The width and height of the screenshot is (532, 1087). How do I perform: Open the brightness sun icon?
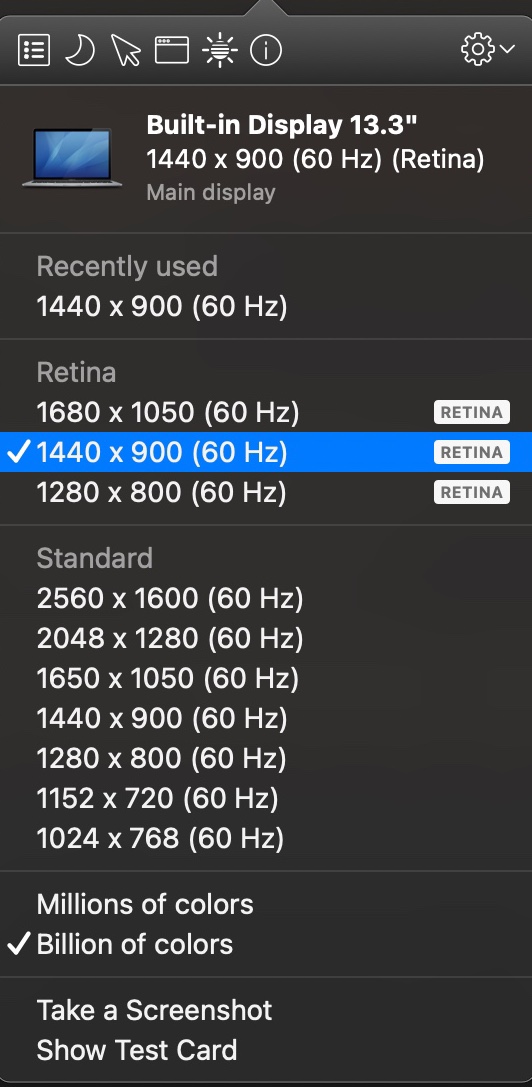pyautogui.click(x=220, y=51)
